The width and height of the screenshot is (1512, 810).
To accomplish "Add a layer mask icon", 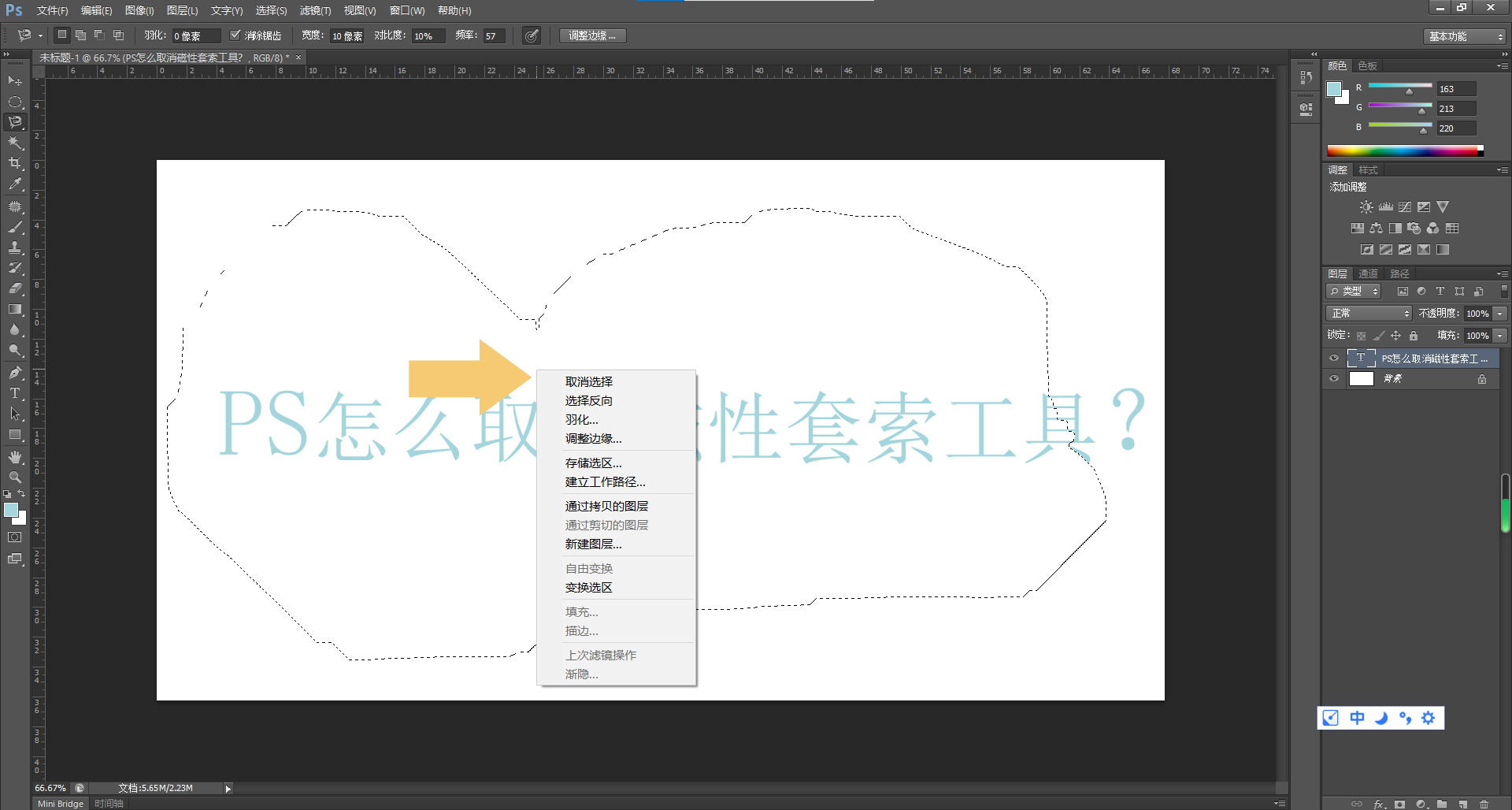I will point(1399,804).
